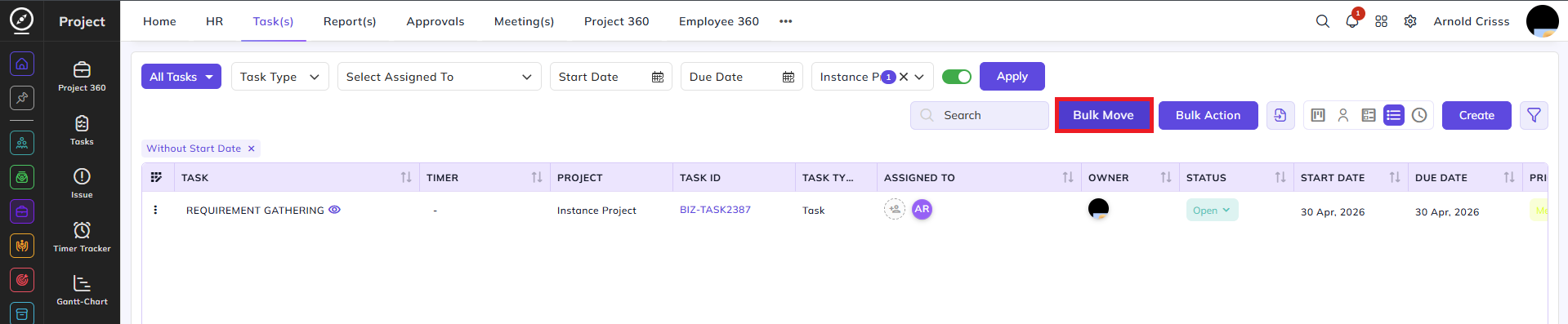Viewport: 1568px width, 324px height.
Task: Open Approvals tab
Action: click(436, 21)
